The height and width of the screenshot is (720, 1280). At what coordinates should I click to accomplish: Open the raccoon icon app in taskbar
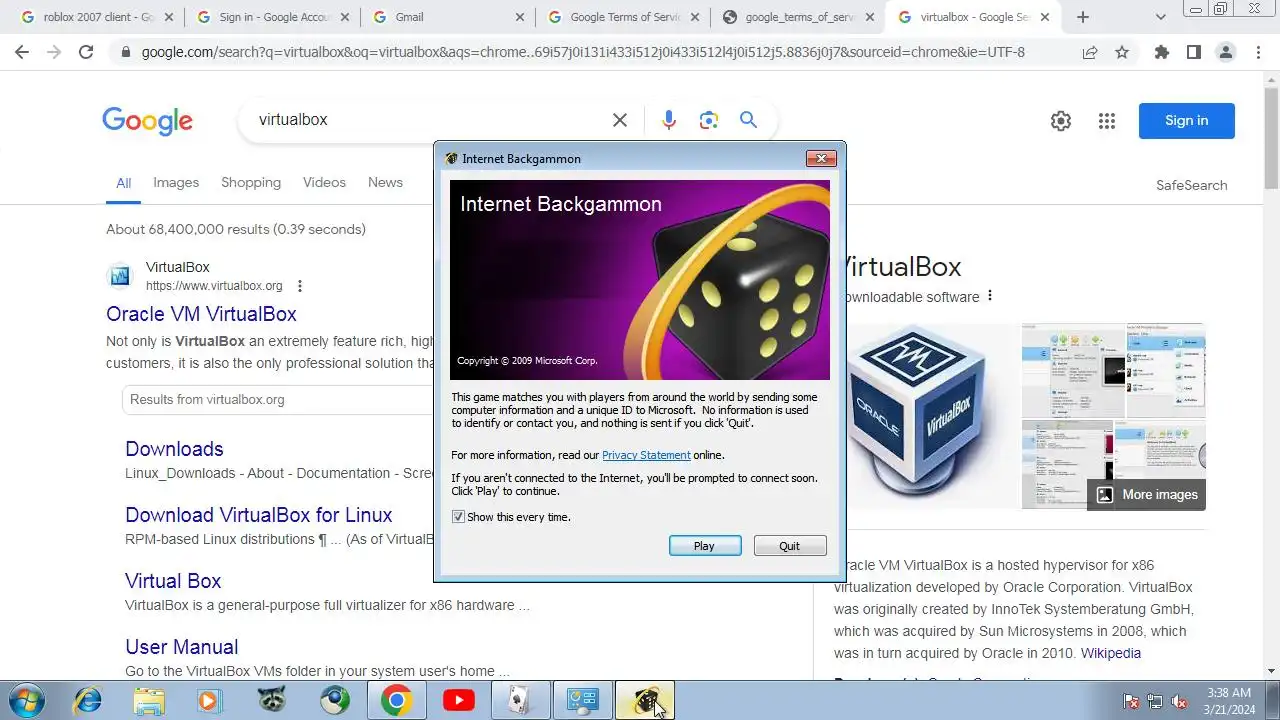[x=272, y=701]
